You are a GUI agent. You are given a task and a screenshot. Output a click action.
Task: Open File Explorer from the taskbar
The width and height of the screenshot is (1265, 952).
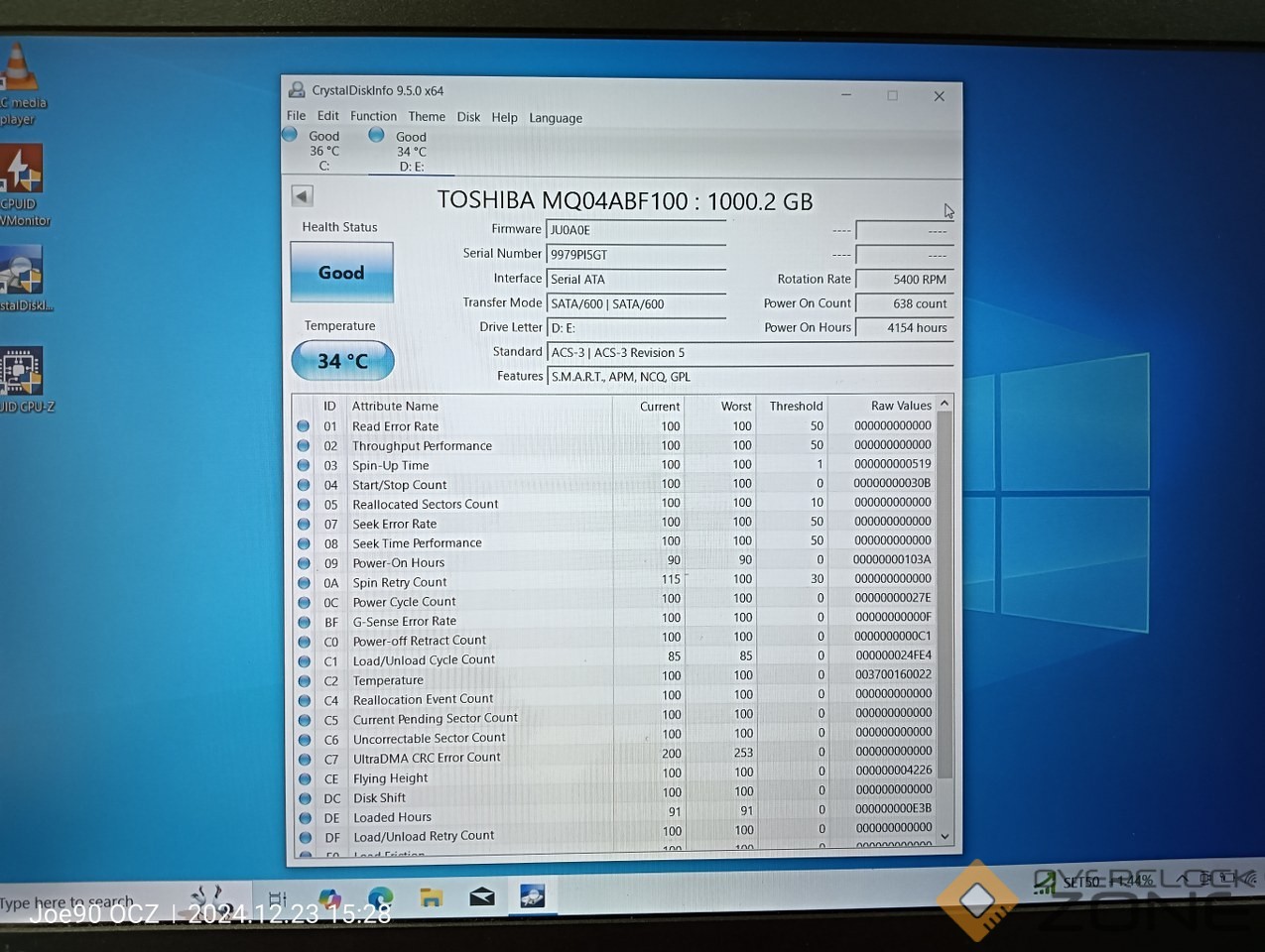point(431,898)
